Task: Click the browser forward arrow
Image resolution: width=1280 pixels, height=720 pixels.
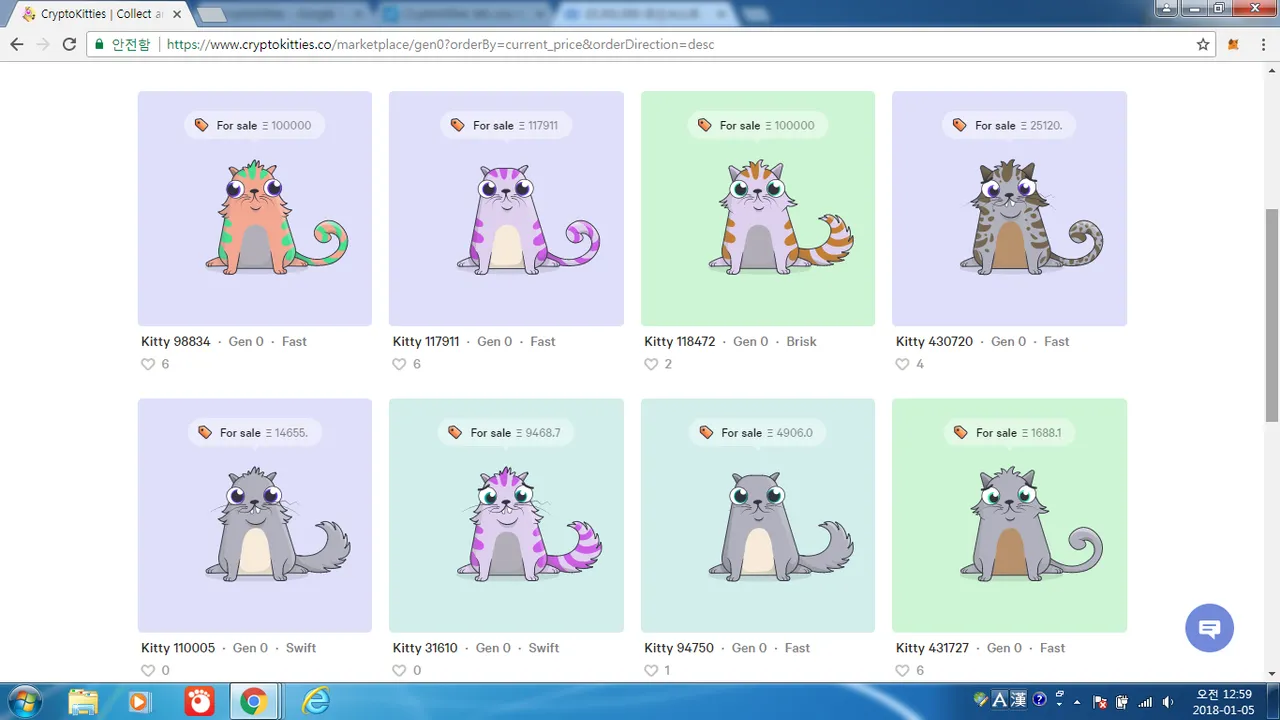Action: pyautogui.click(x=42, y=44)
